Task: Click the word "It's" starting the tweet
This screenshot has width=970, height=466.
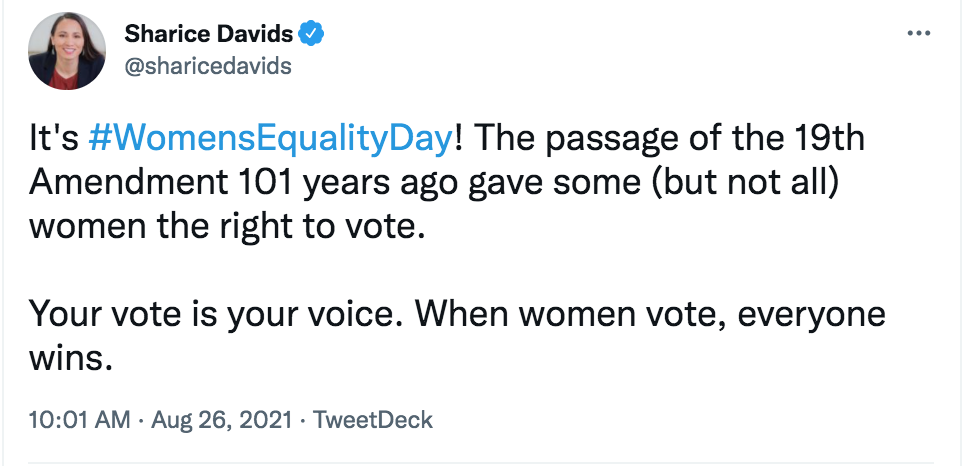Action: tap(54, 139)
